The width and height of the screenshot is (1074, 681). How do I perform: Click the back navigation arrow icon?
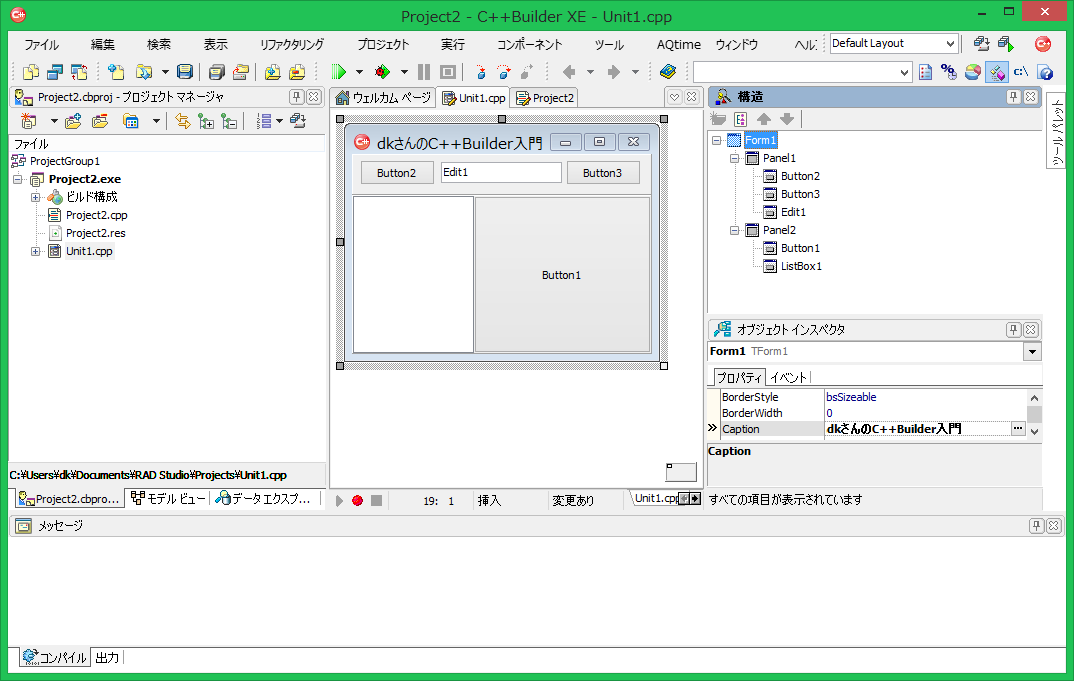[569, 72]
